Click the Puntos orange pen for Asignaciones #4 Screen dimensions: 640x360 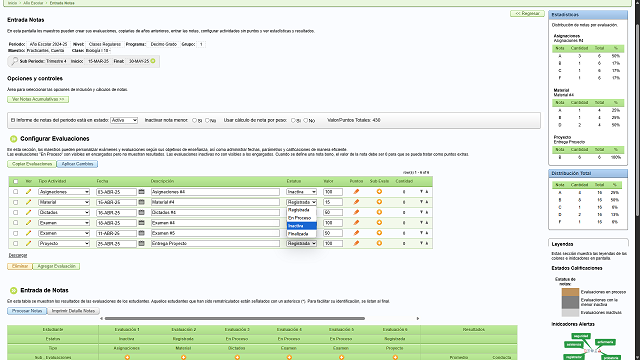[356, 191]
